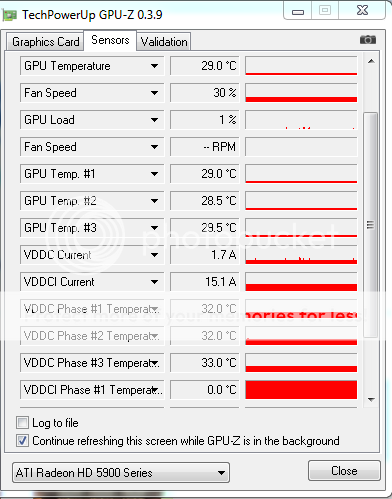Expand the GPU Load sensor dropdown
The width and height of the screenshot is (392, 499).
154,120
